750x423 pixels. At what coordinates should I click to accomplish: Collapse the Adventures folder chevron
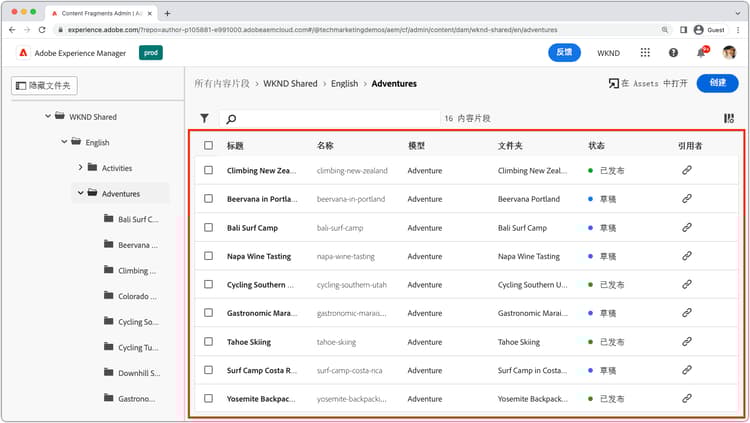pyautogui.click(x=80, y=193)
